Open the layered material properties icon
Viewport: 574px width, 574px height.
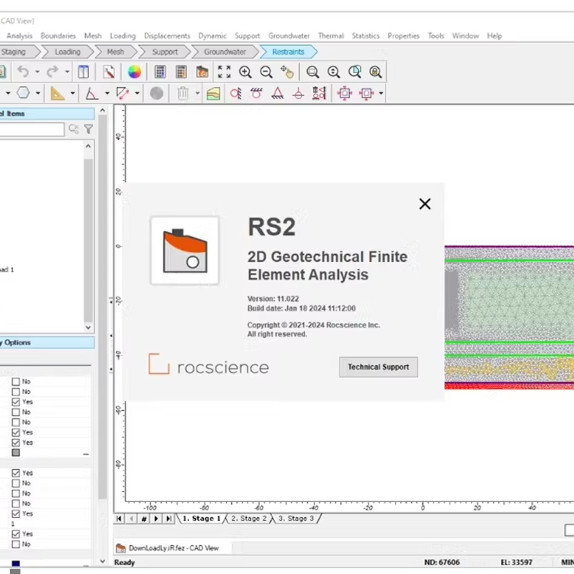[213, 93]
